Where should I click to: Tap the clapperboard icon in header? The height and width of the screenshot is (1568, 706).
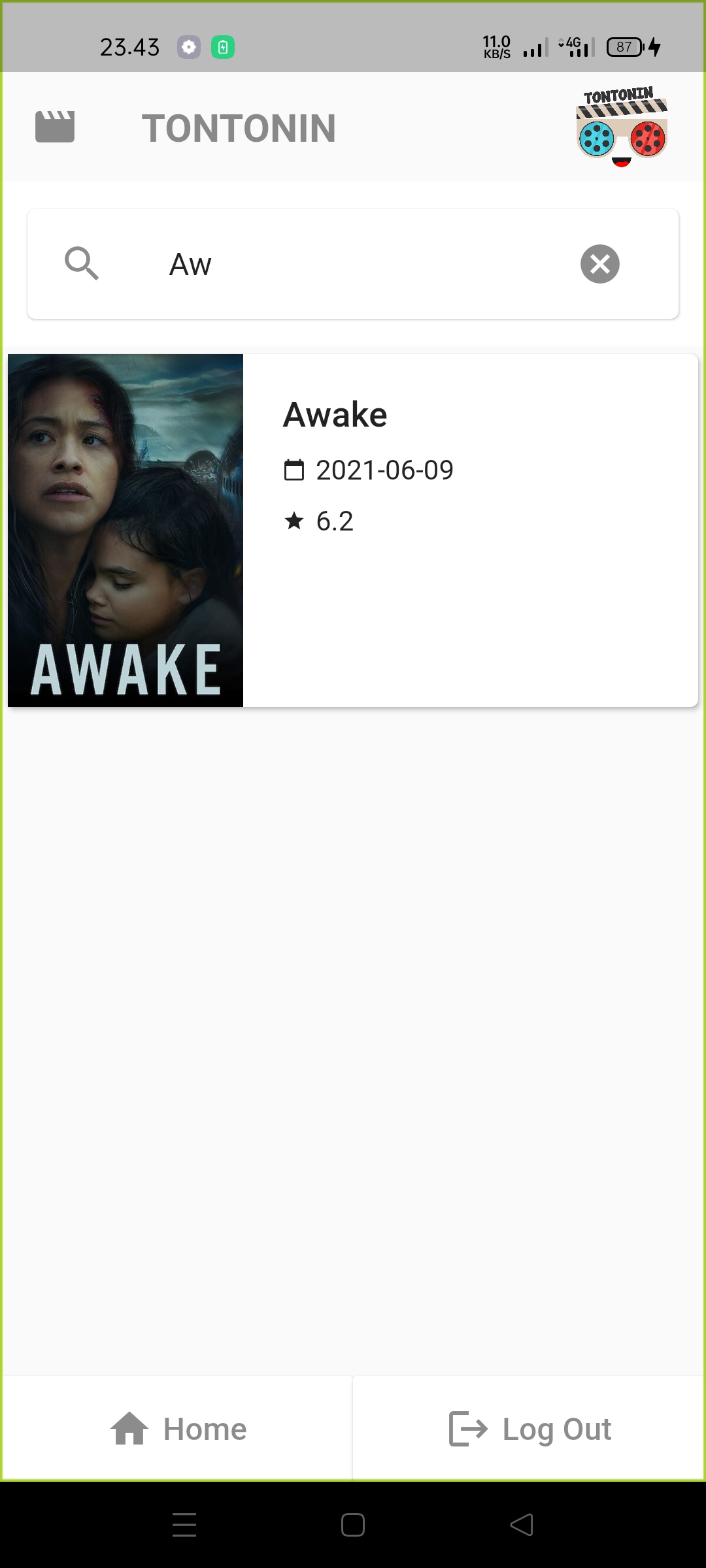coord(55,127)
